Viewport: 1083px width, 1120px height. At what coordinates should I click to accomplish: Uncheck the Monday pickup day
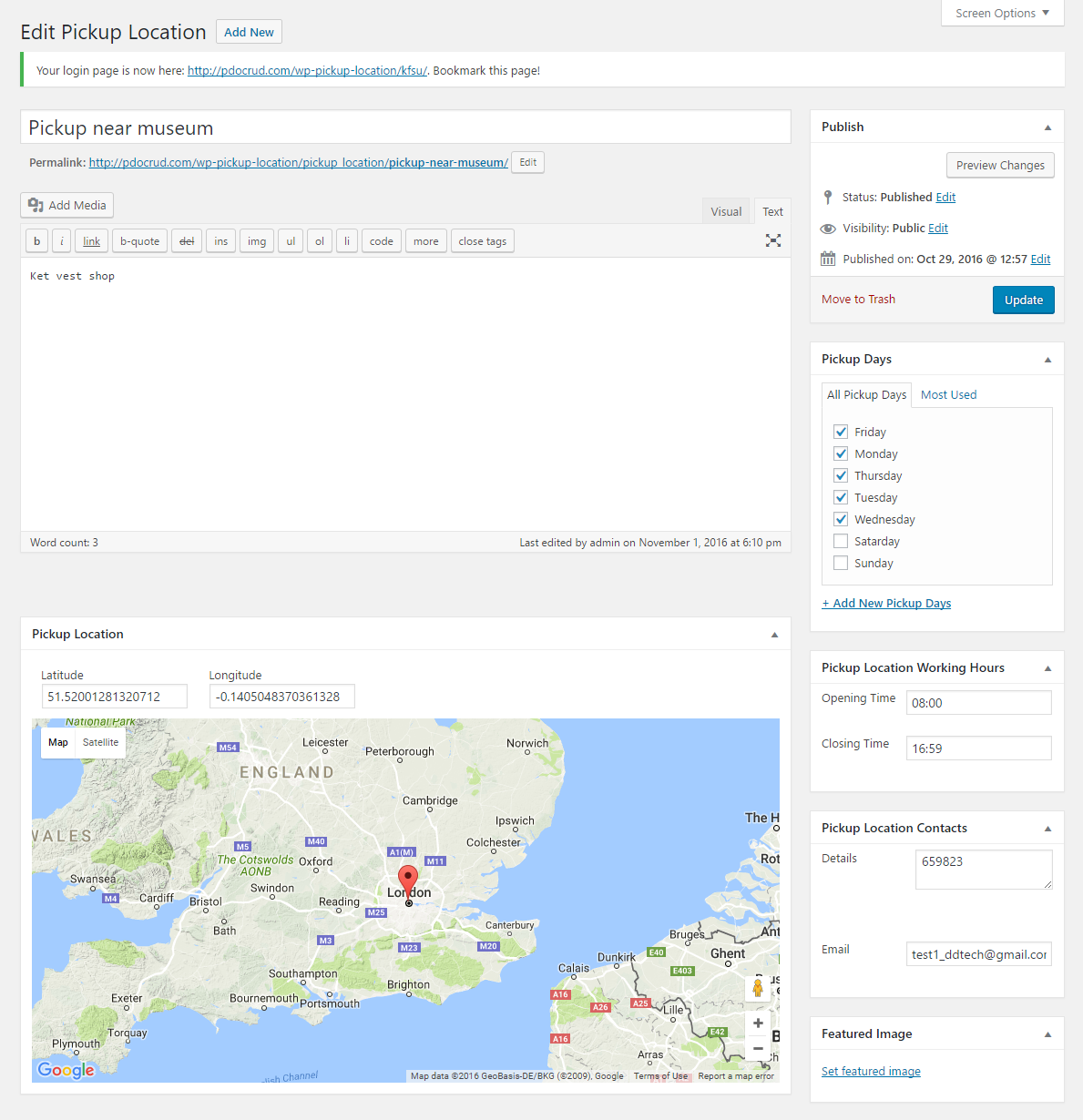841,453
